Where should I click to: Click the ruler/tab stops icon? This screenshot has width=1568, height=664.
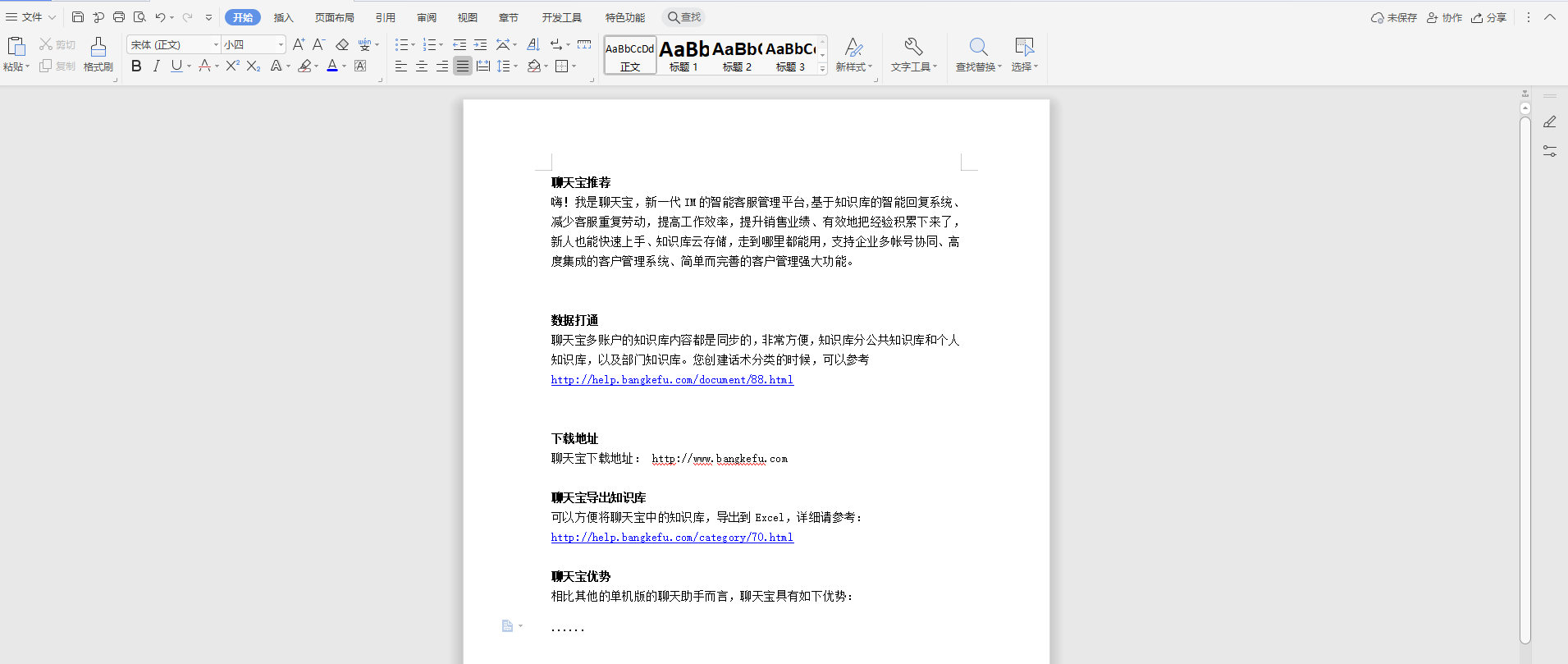click(584, 44)
